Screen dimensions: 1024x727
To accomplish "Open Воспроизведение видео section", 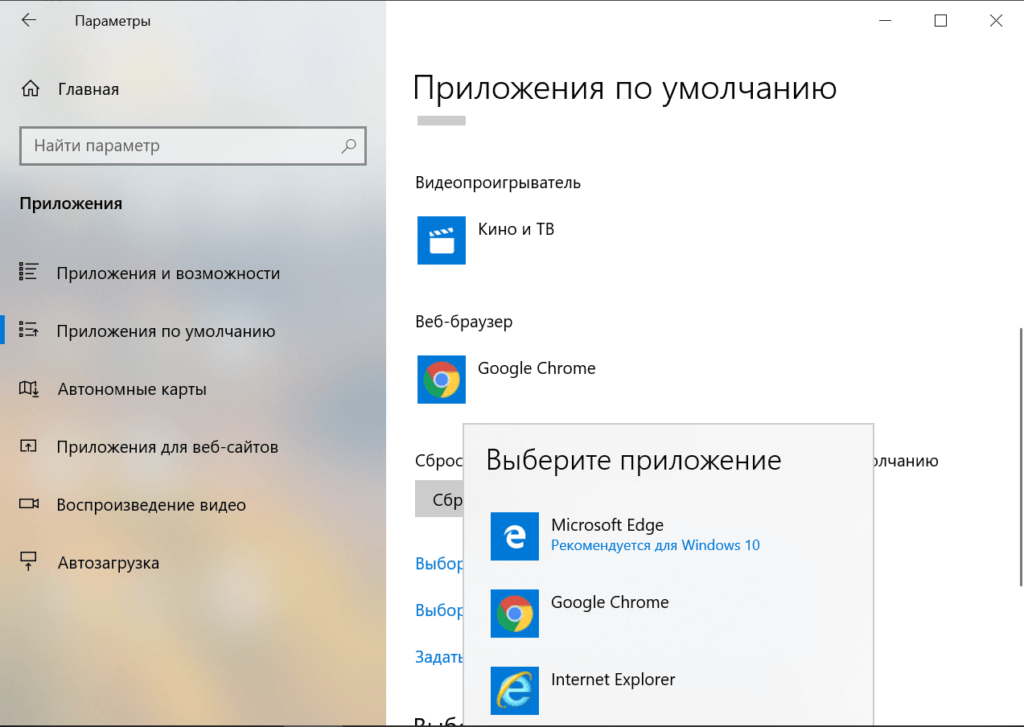I will coord(151,505).
